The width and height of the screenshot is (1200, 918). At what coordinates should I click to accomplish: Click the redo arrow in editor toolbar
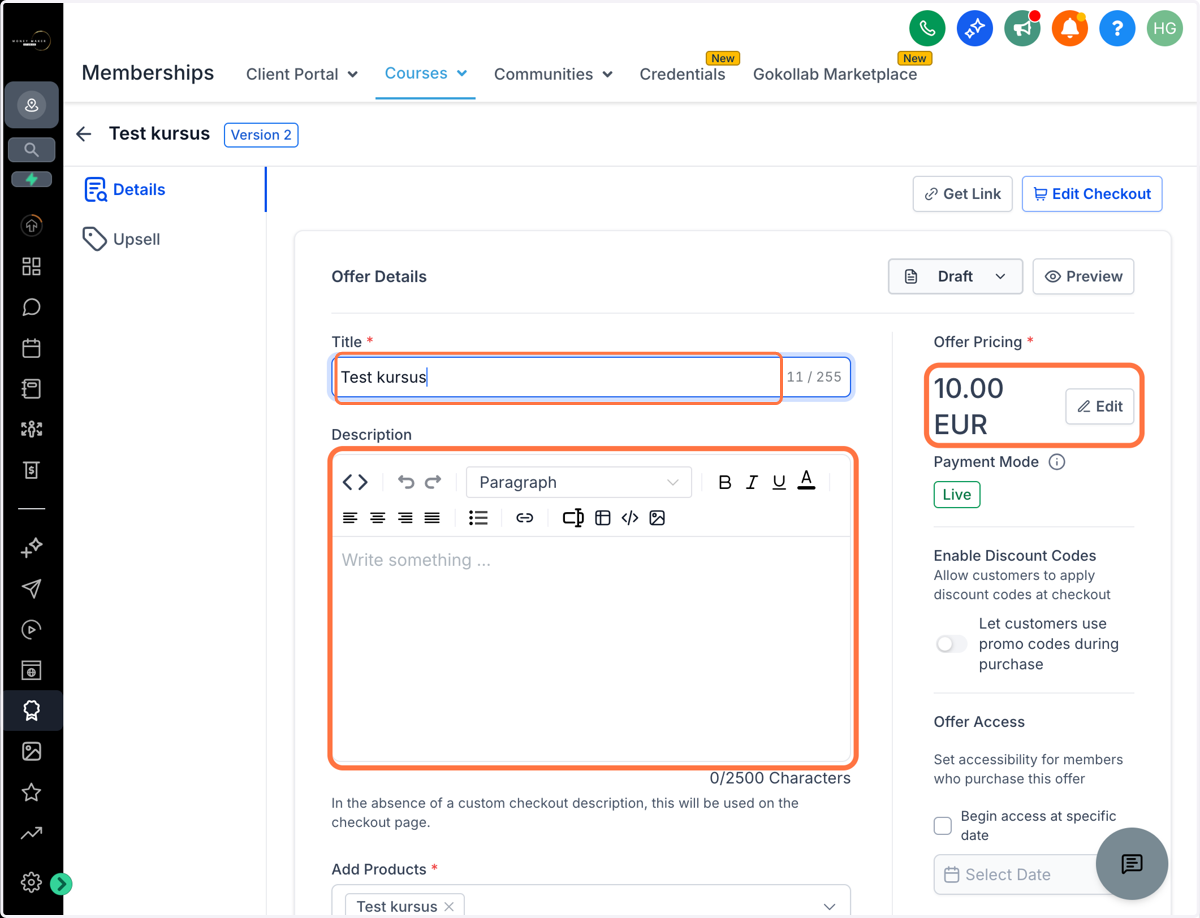433,482
